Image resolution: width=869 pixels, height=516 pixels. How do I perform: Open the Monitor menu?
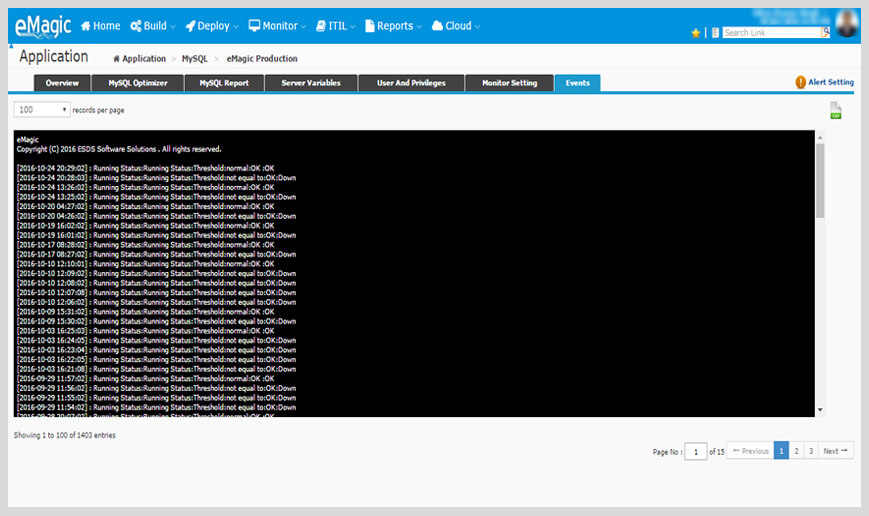(x=277, y=26)
